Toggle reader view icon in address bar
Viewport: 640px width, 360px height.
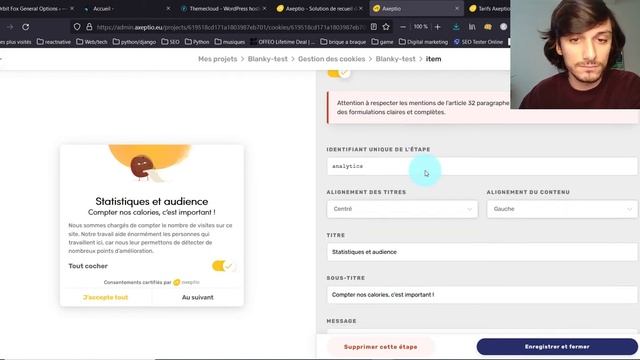click(373, 27)
